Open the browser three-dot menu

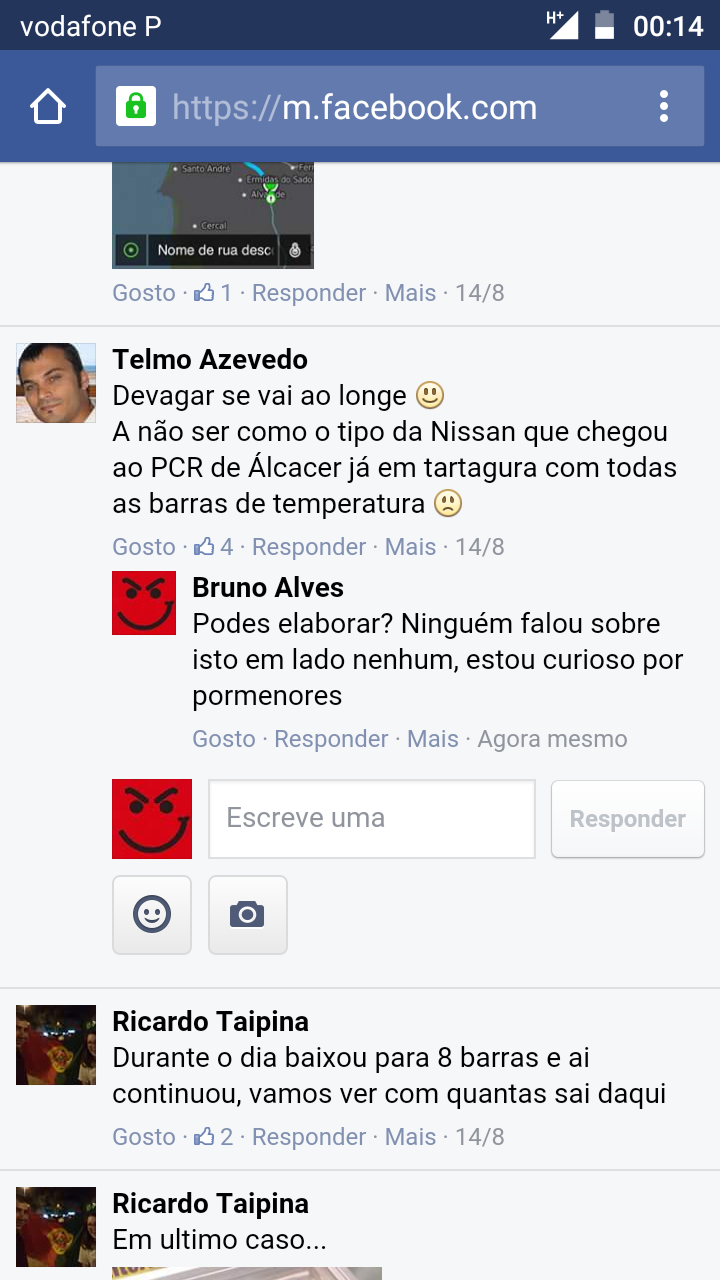(664, 107)
